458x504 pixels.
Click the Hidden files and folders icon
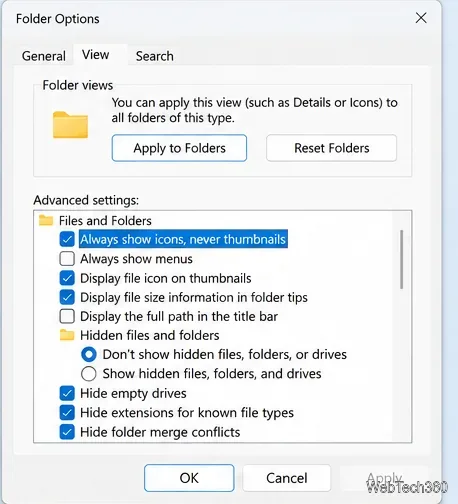click(67, 335)
